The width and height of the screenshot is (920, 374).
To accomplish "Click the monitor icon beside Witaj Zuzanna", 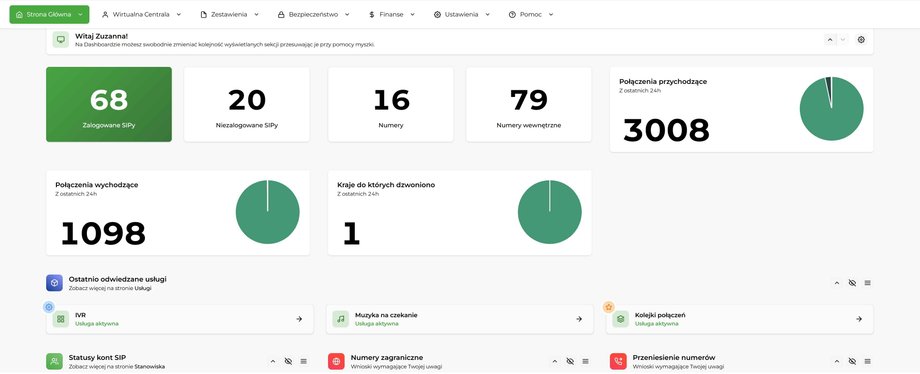I will point(60,40).
